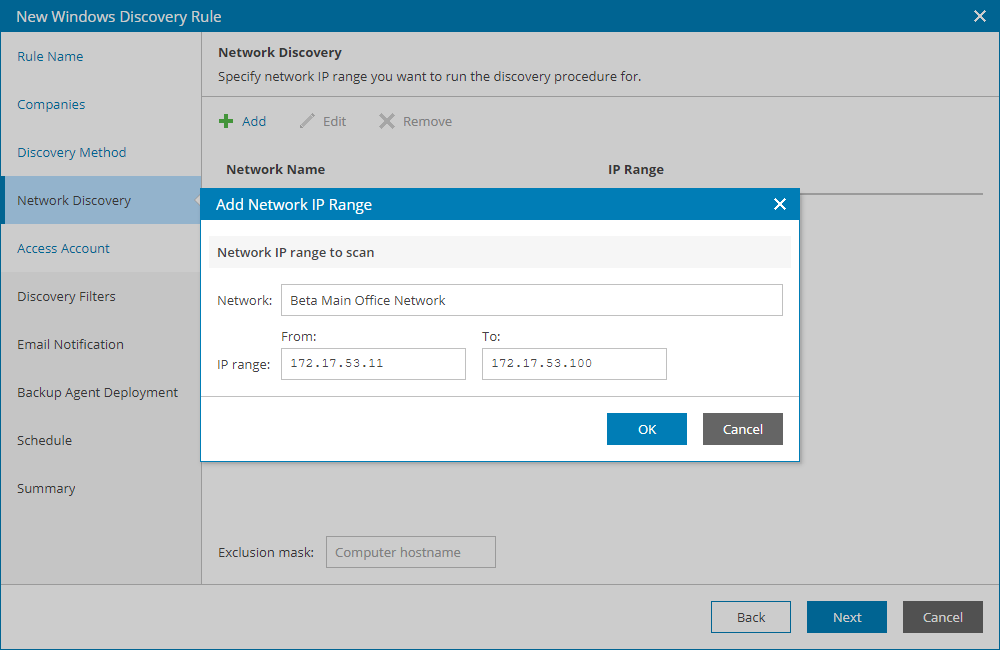Screen dimensions: 1000x650
Task: Jump to the Summary step
Action: pos(46,488)
